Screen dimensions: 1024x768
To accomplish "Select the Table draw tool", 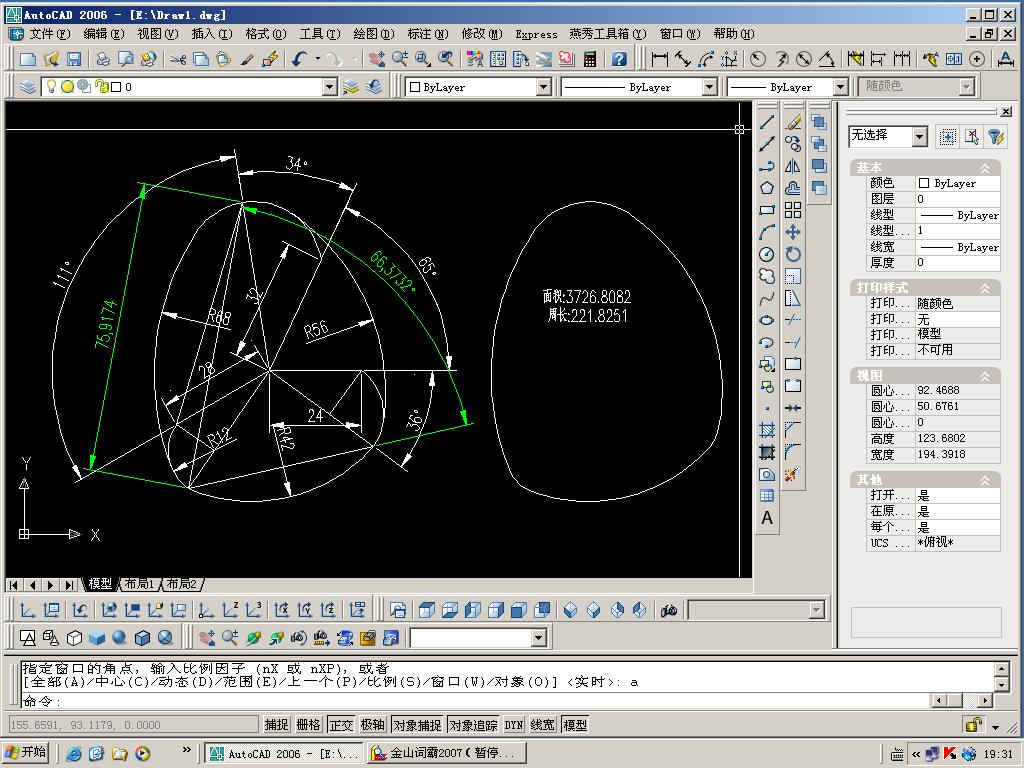I will pyautogui.click(x=767, y=496).
